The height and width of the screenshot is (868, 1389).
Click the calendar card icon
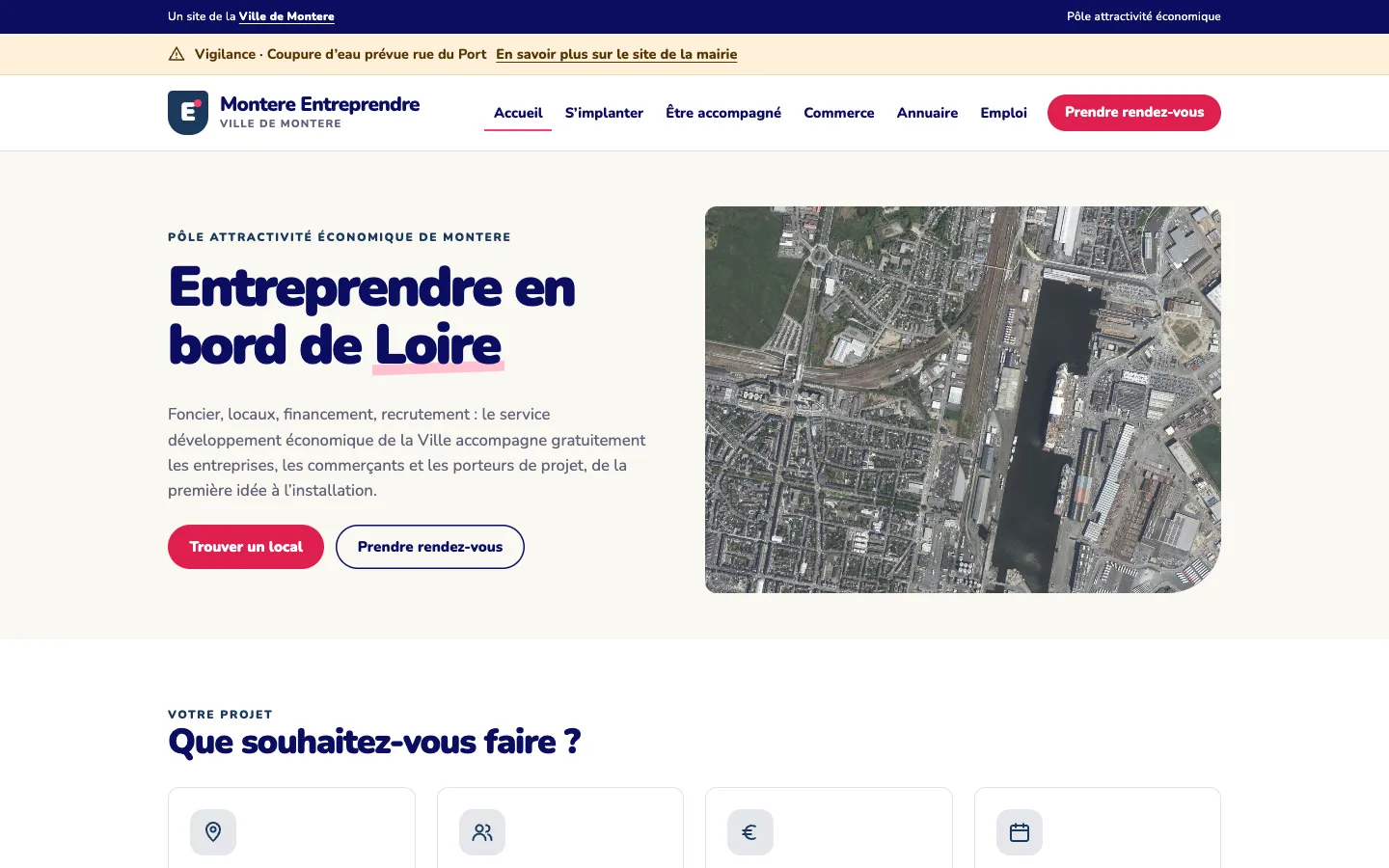coord(1020,831)
